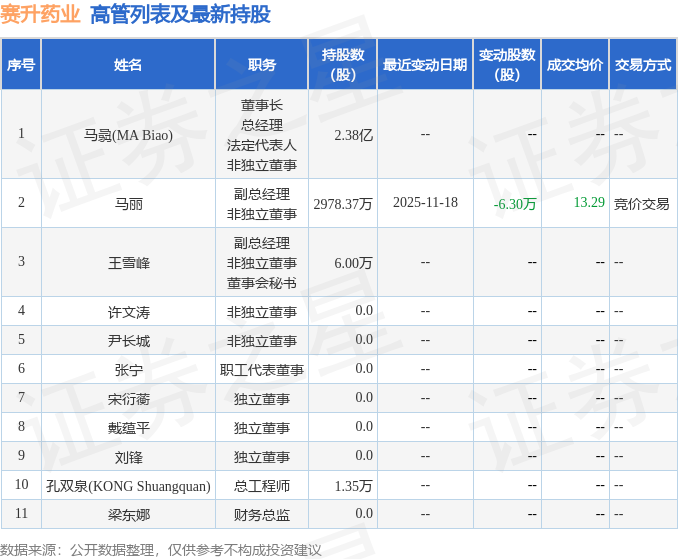678x559 pixels.
Task: Select the 序号 column header
Action: click(x=21, y=64)
